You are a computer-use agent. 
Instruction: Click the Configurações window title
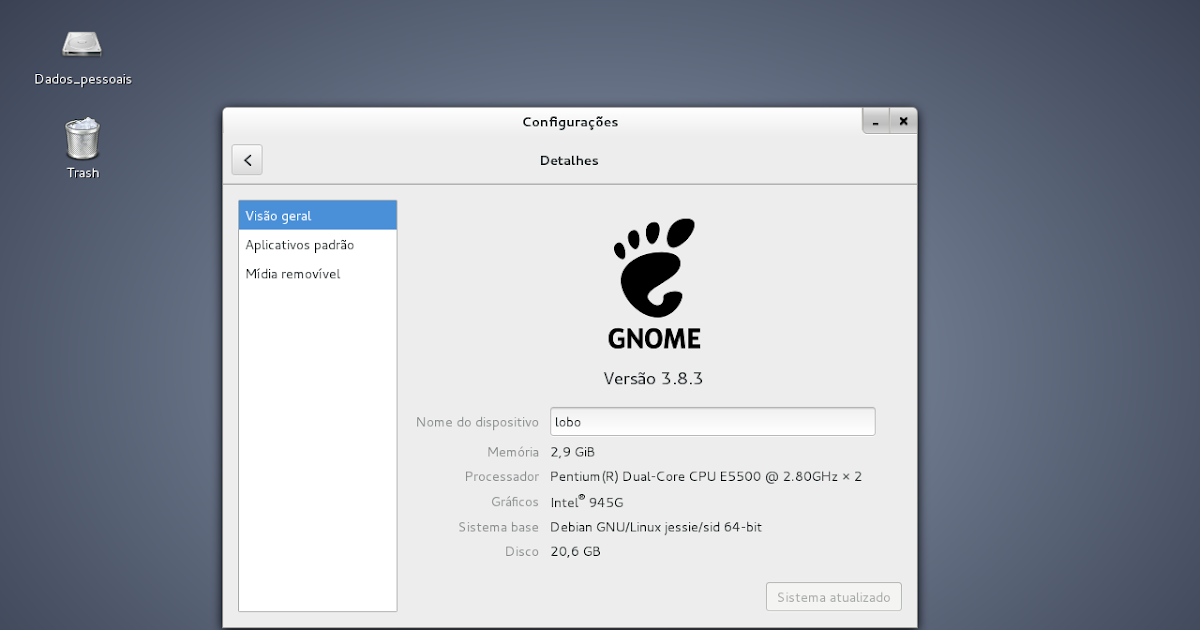click(x=569, y=121)
